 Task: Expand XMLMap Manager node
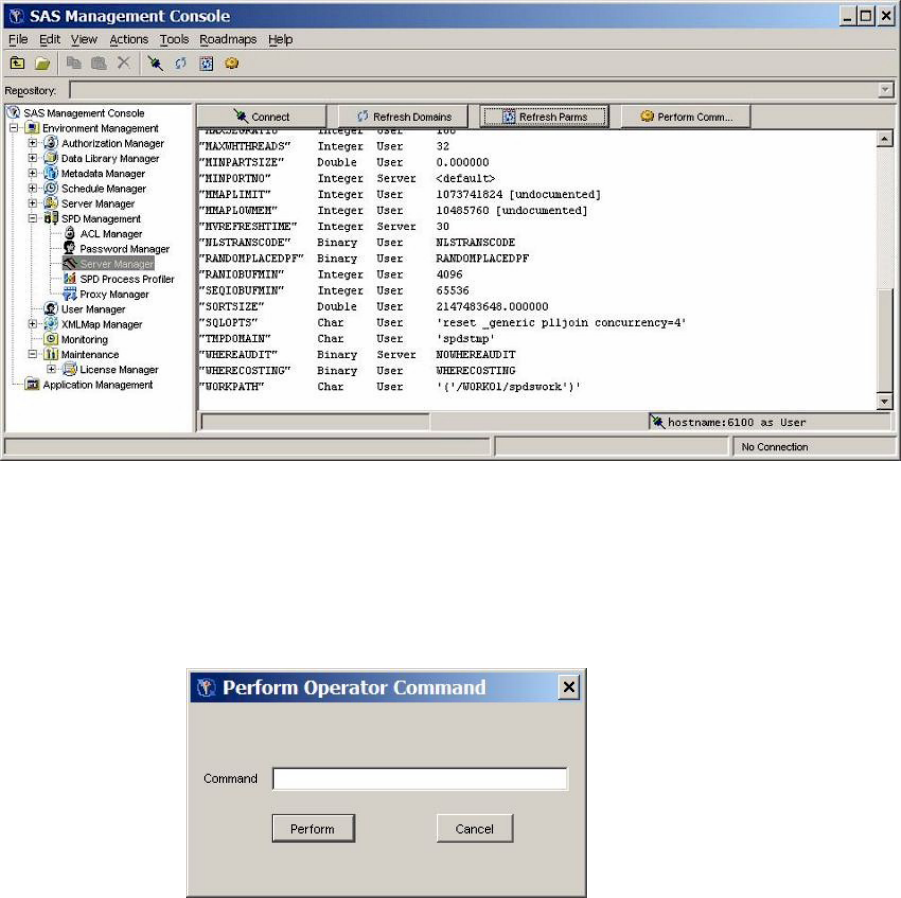(x=33, y=324)
